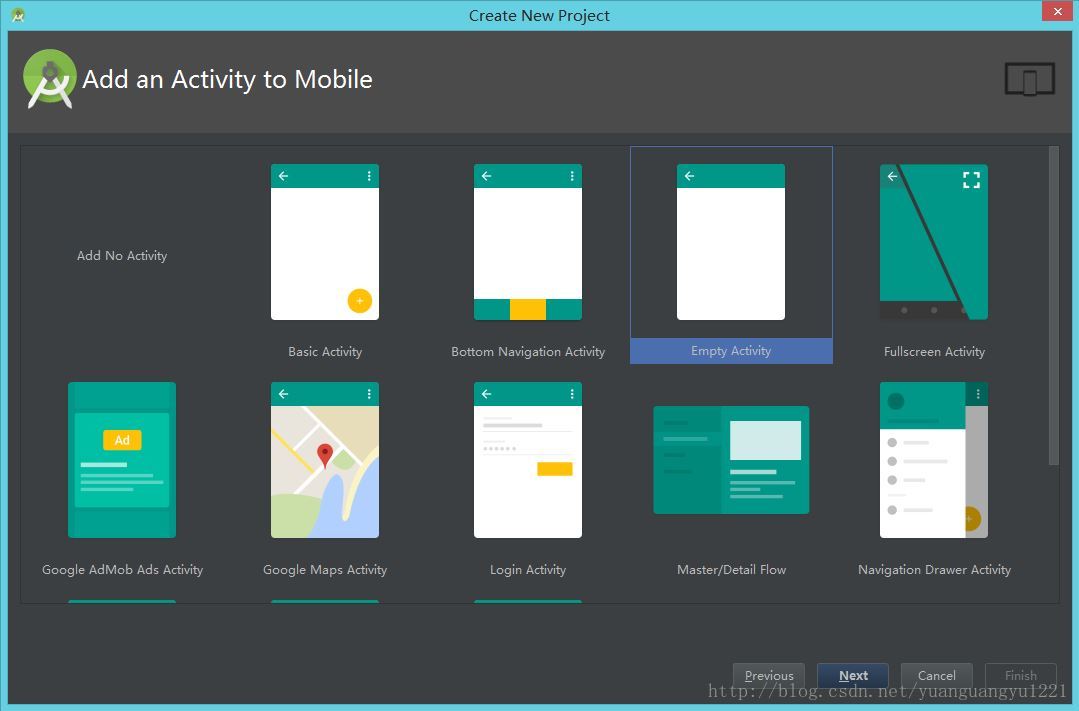This screenshot has height=711, width=1079.
Task: Click the Basic Activity label
Action: tap(325, 352)
